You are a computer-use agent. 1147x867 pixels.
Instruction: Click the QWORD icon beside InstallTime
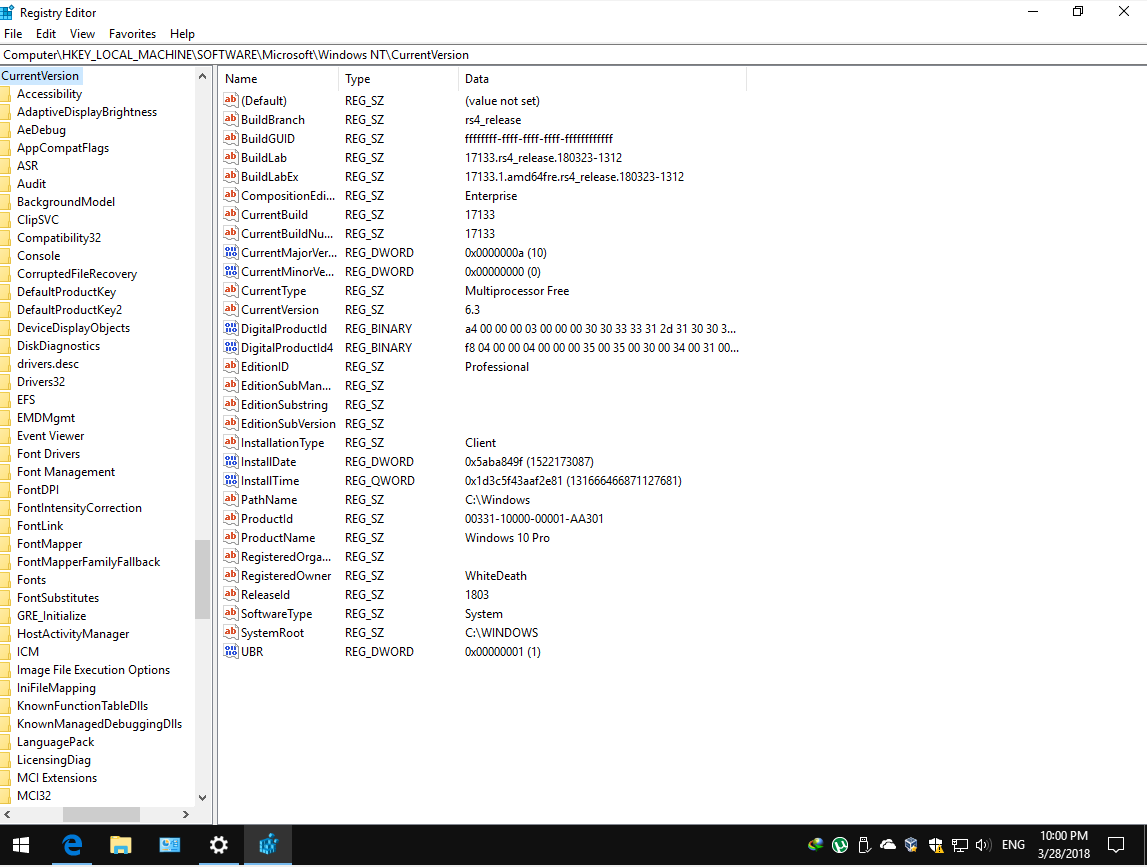pos(231,481)
